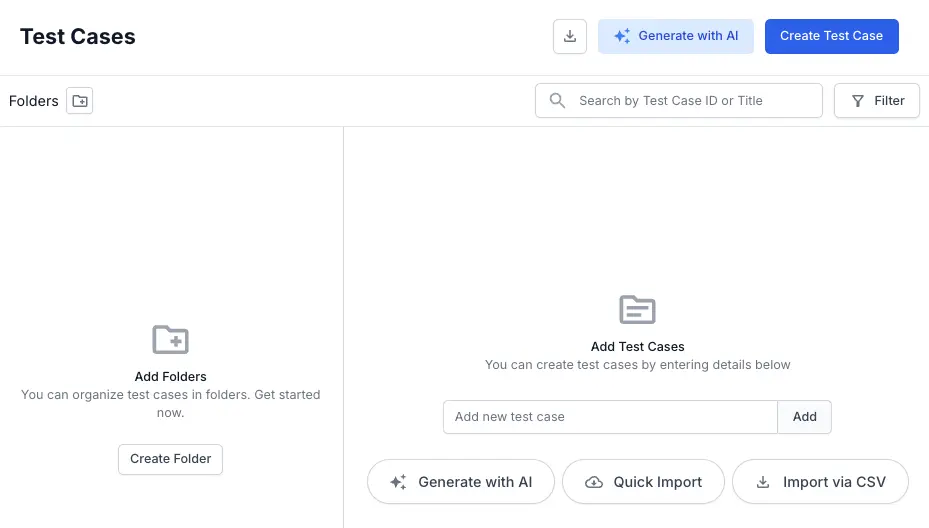Click the Folders panel label

34,101
